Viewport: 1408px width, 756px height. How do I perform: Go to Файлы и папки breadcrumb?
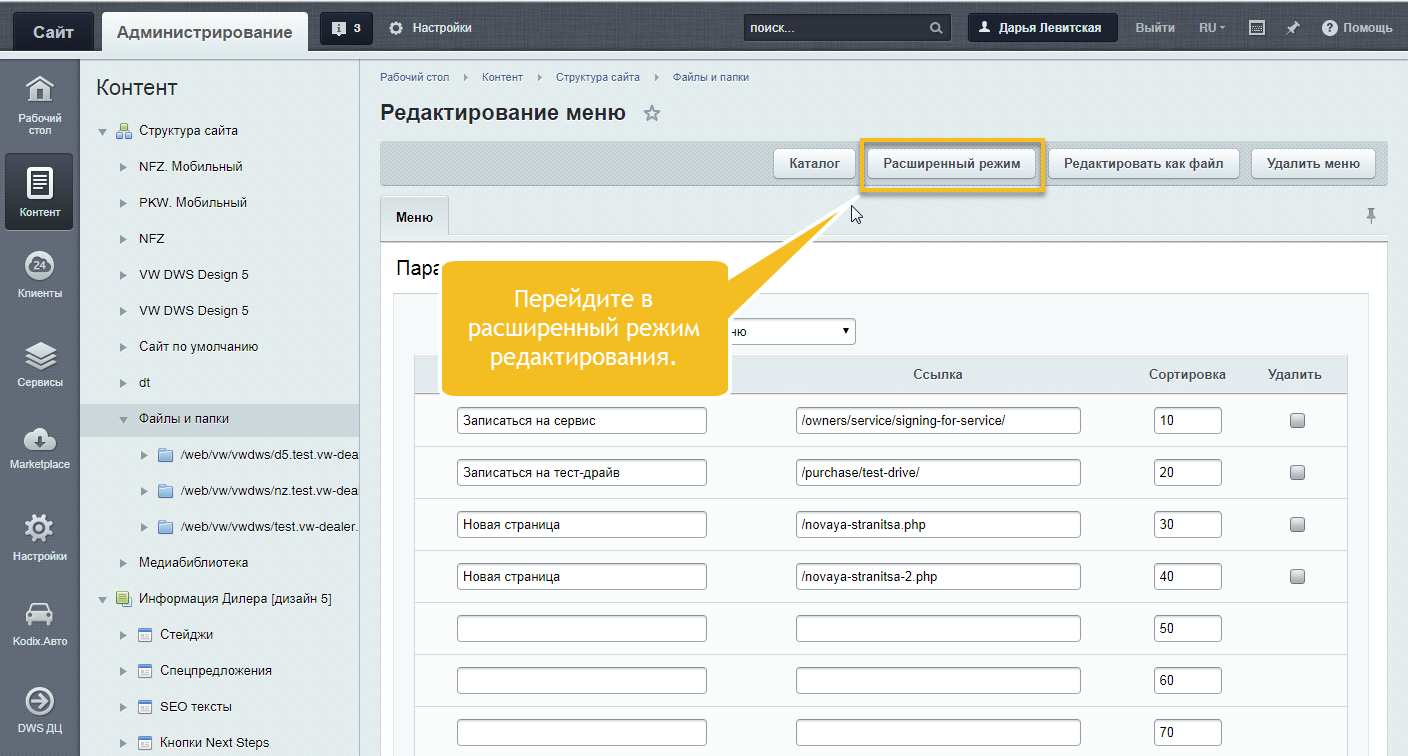(710, 77)
